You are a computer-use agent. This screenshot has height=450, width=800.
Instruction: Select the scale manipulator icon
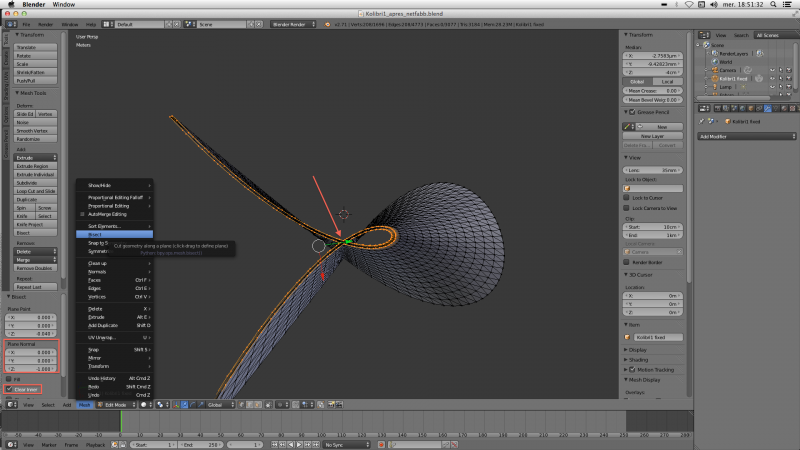pos(201,405)
